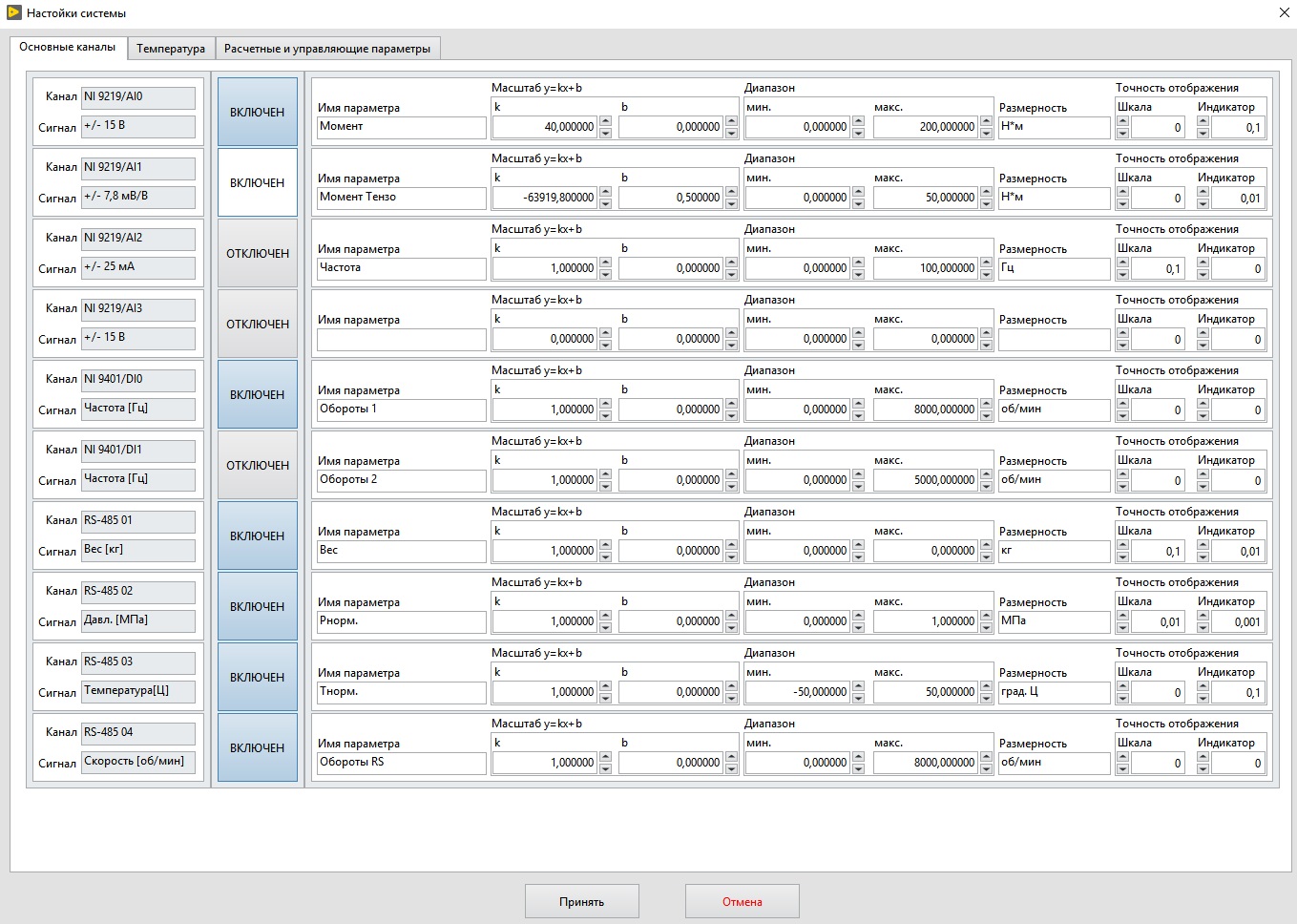This screenshot has width=1297, height=924.
Task: Decrement b value in Момент row
Action: 731,132
